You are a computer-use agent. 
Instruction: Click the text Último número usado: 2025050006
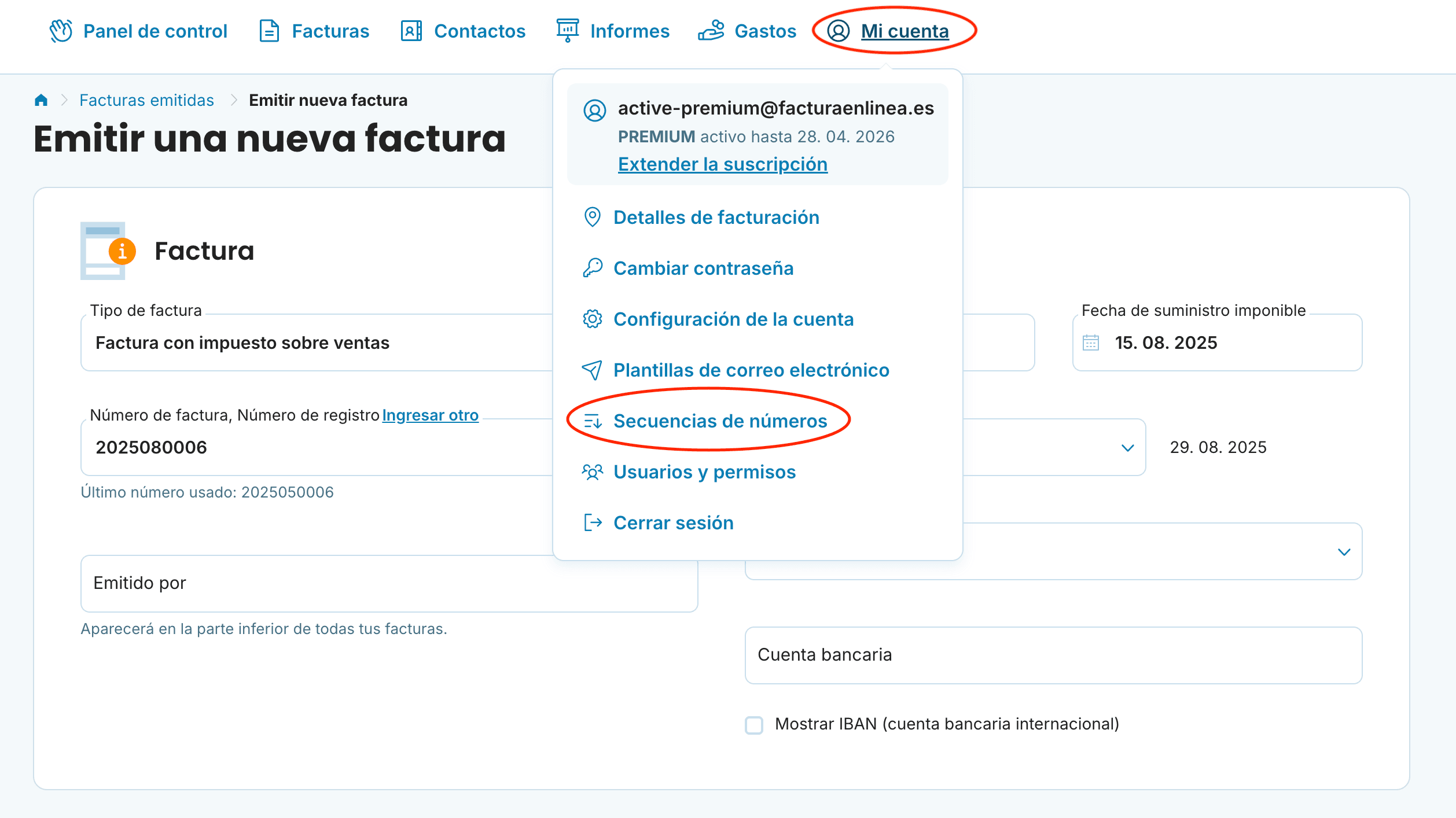tap(207, 492)
